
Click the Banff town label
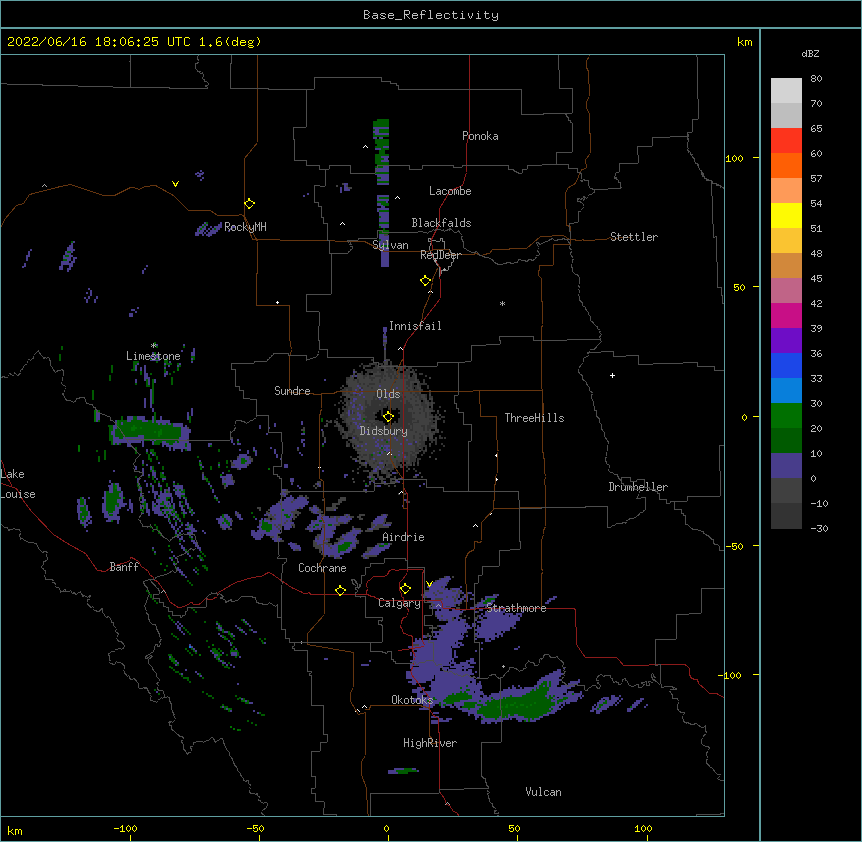click(x=124, y=567)
